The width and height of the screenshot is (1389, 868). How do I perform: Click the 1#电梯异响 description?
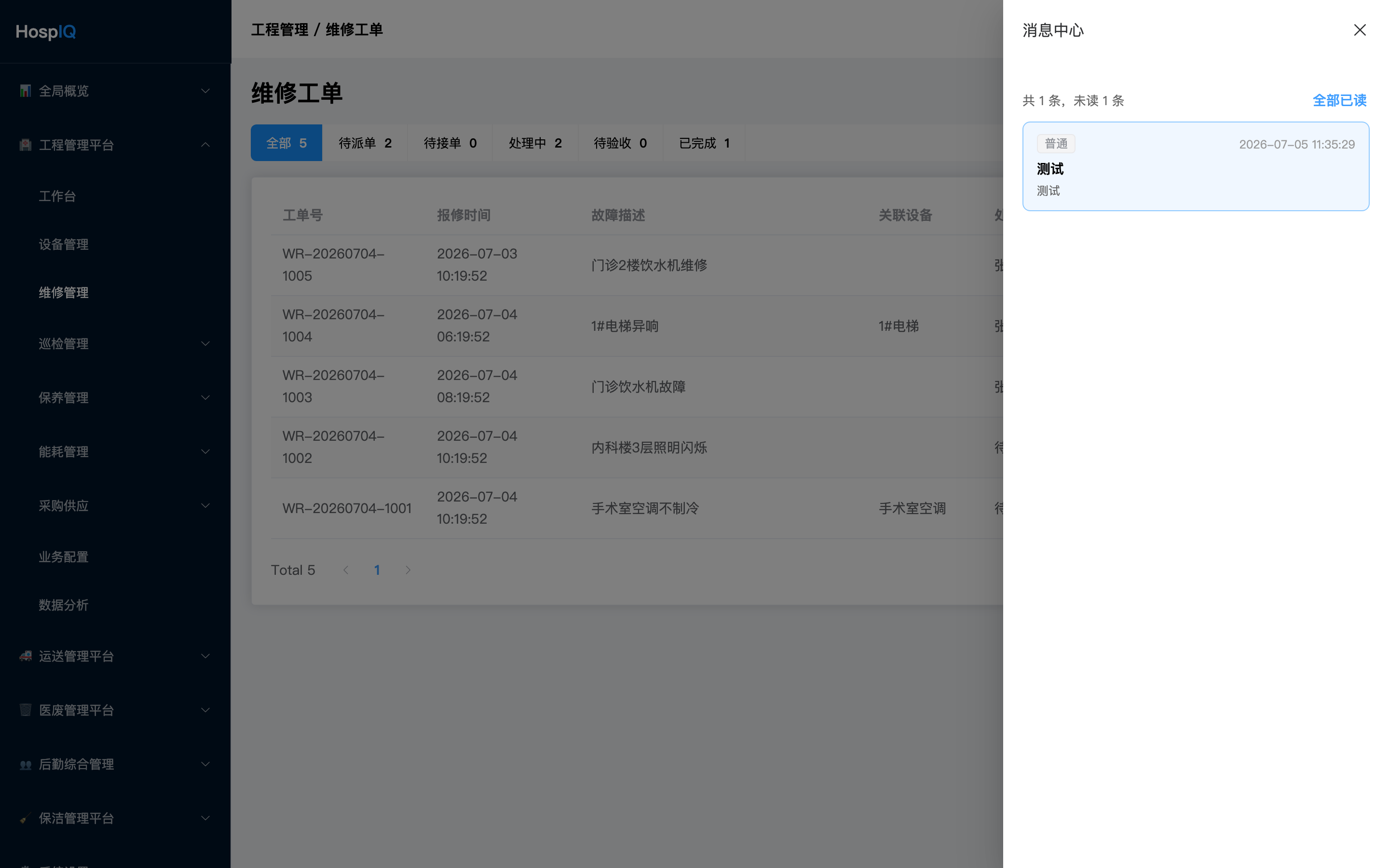pyautogui.click(x=625, y=325)
